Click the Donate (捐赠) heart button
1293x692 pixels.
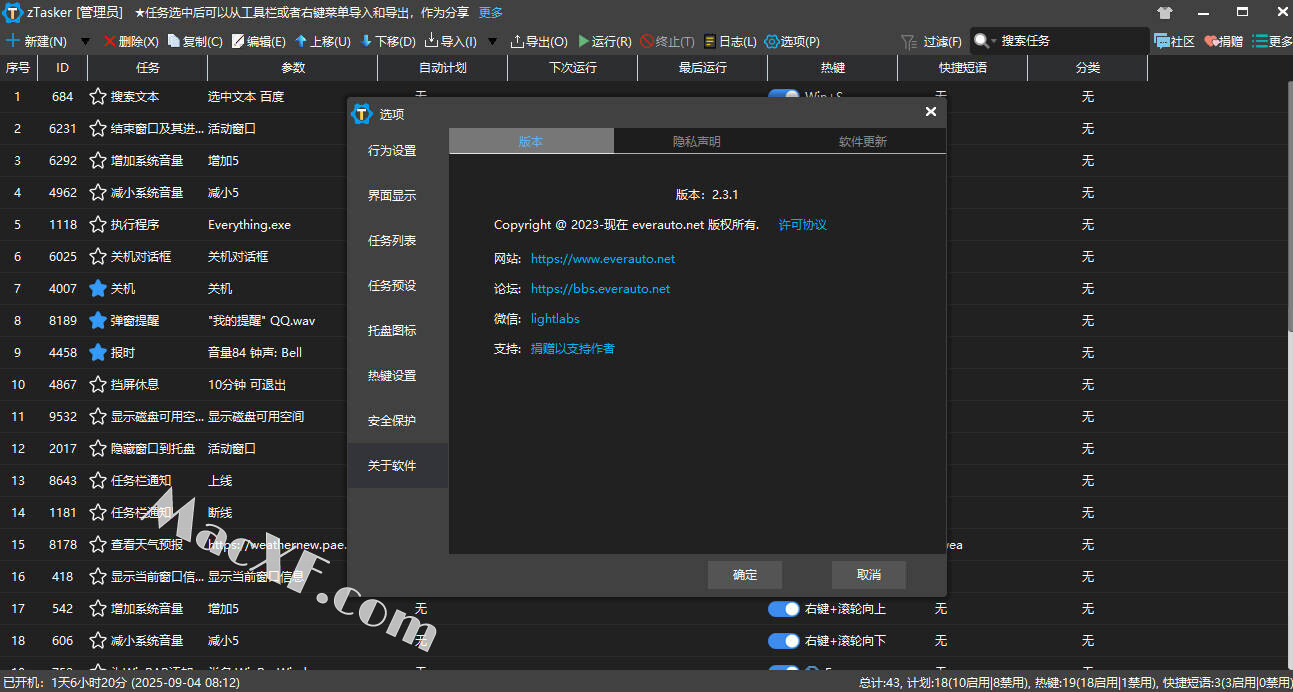1224,42
